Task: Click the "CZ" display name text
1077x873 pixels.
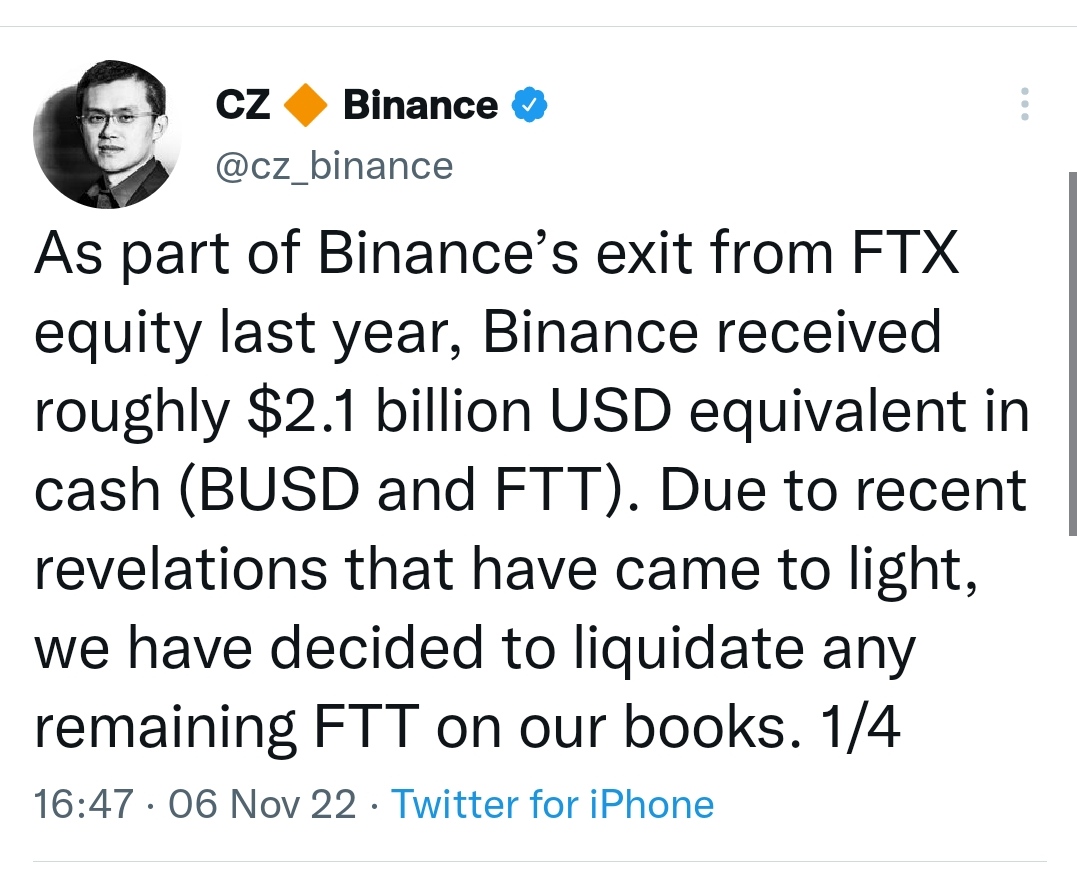Action: click(x=242, y=105)
